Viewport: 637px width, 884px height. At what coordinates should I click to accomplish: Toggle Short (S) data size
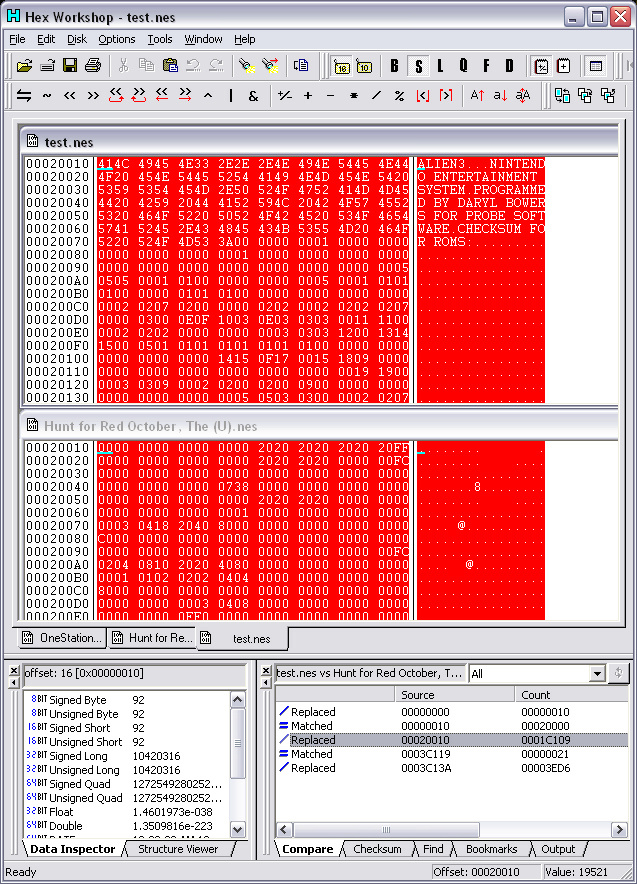coord(418,67)
